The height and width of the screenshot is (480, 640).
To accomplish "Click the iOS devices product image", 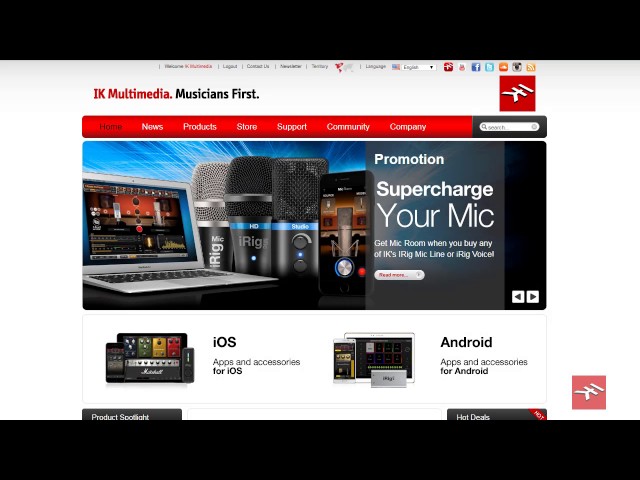I will [x=150, y=358].
